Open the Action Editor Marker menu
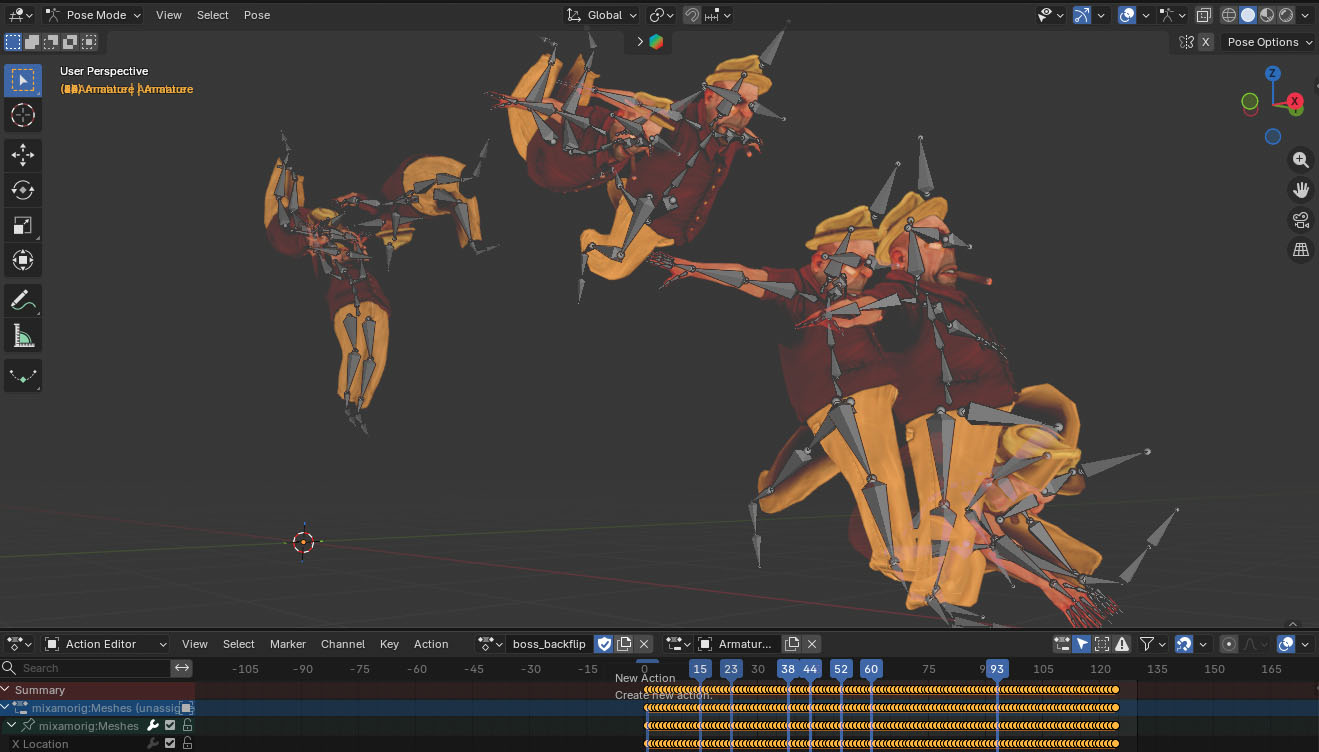1319x752 pixels. tap(288, 644)
